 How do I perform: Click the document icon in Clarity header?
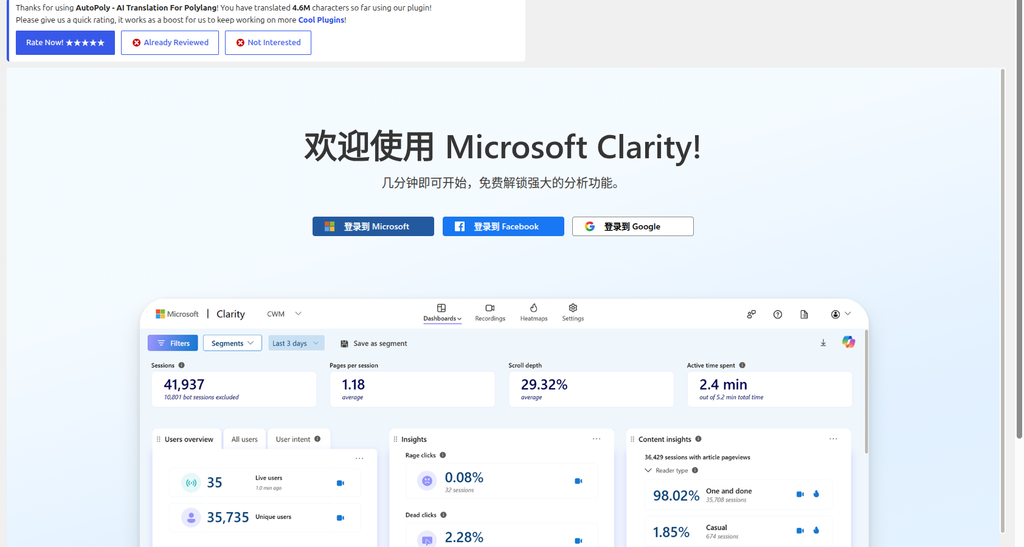pyautogui.click(x=804, y=314)
